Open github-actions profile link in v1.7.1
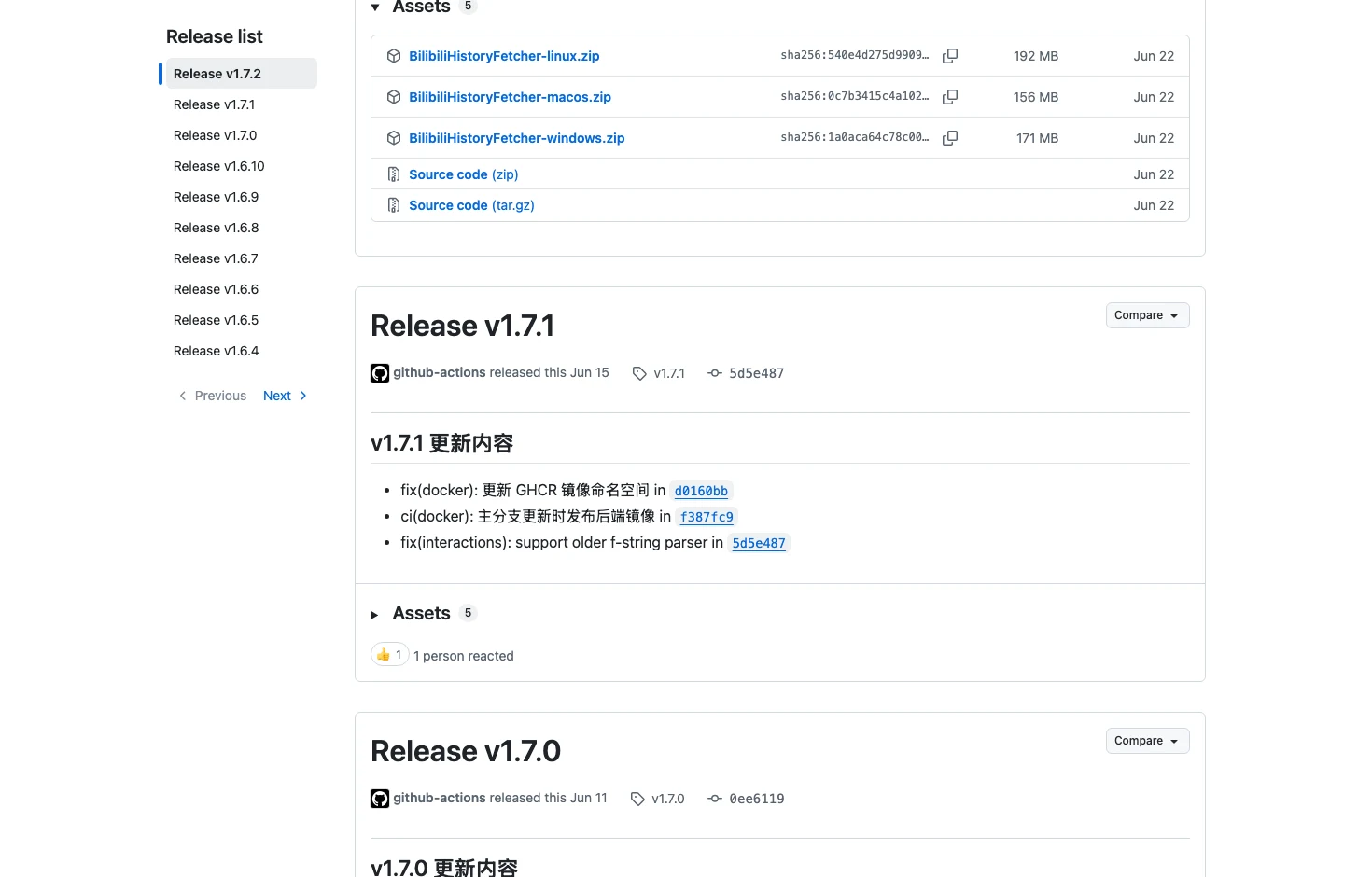 (440, 372)
